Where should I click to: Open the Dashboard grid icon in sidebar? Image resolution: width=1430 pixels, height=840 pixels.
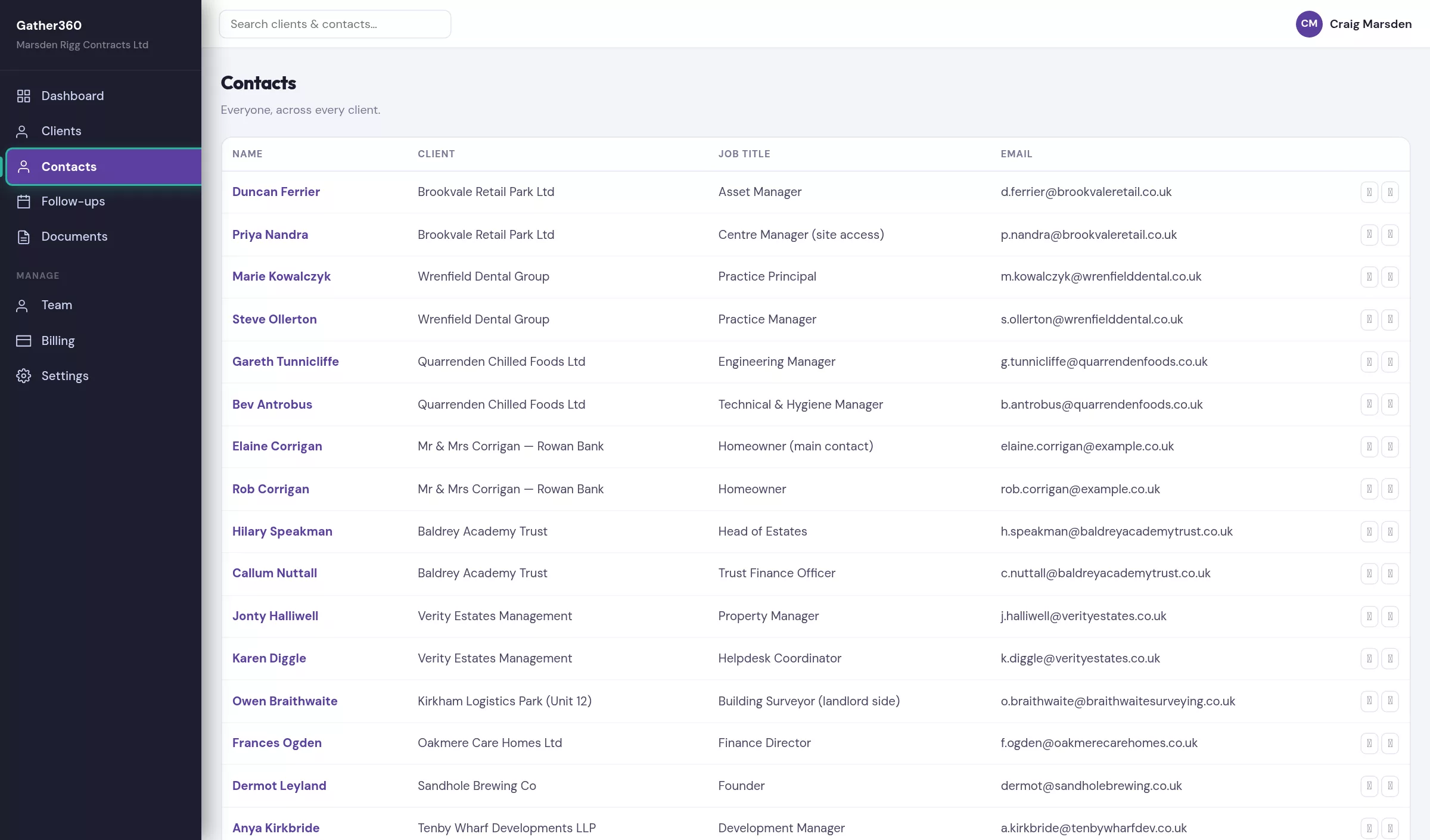[x=23, y=96]
